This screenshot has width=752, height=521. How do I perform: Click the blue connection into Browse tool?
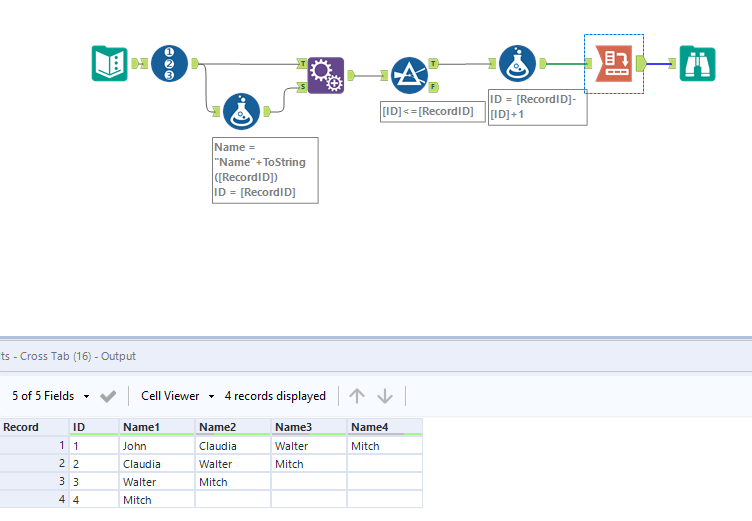(x=658, y=63)
